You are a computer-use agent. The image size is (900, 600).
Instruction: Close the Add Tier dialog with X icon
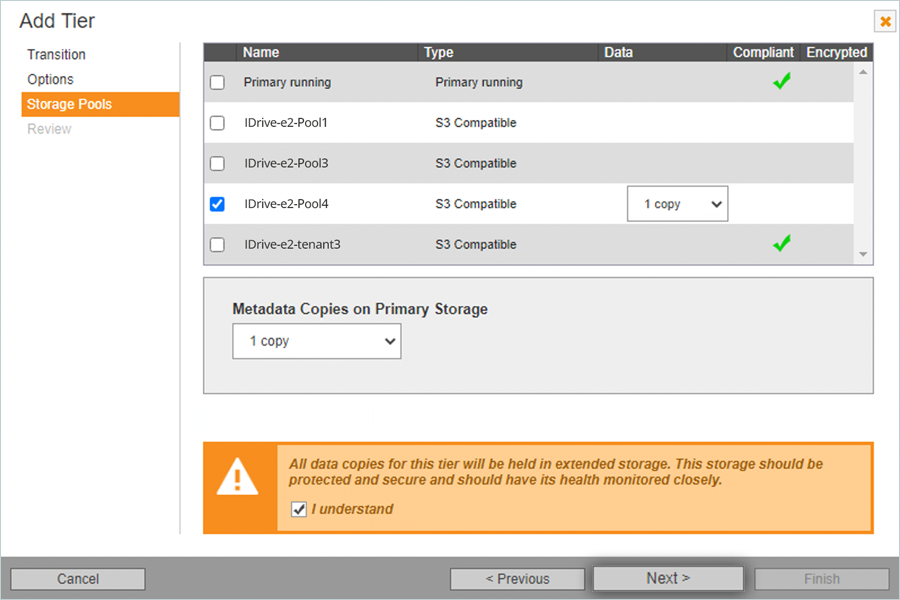point(885,21)
